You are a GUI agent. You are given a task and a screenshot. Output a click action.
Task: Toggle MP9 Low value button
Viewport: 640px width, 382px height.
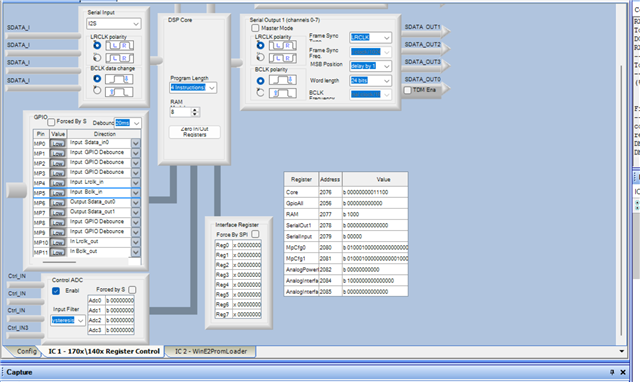click(x=58, y=233)
